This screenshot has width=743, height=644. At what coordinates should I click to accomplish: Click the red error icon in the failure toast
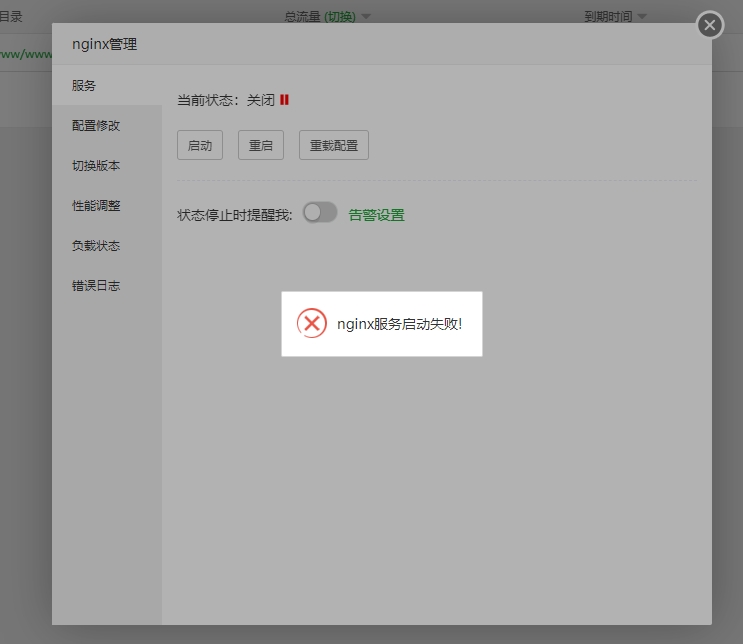[x=311, y=323]
